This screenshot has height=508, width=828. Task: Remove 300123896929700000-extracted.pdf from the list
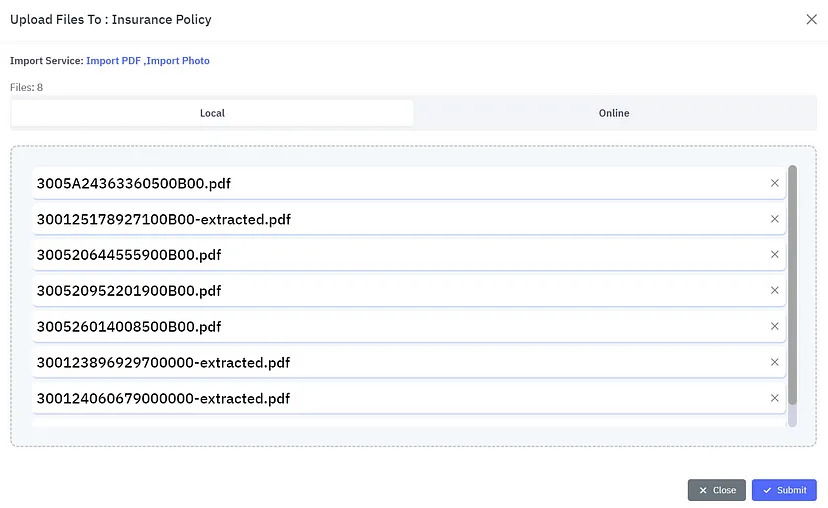tap(774, 362)
